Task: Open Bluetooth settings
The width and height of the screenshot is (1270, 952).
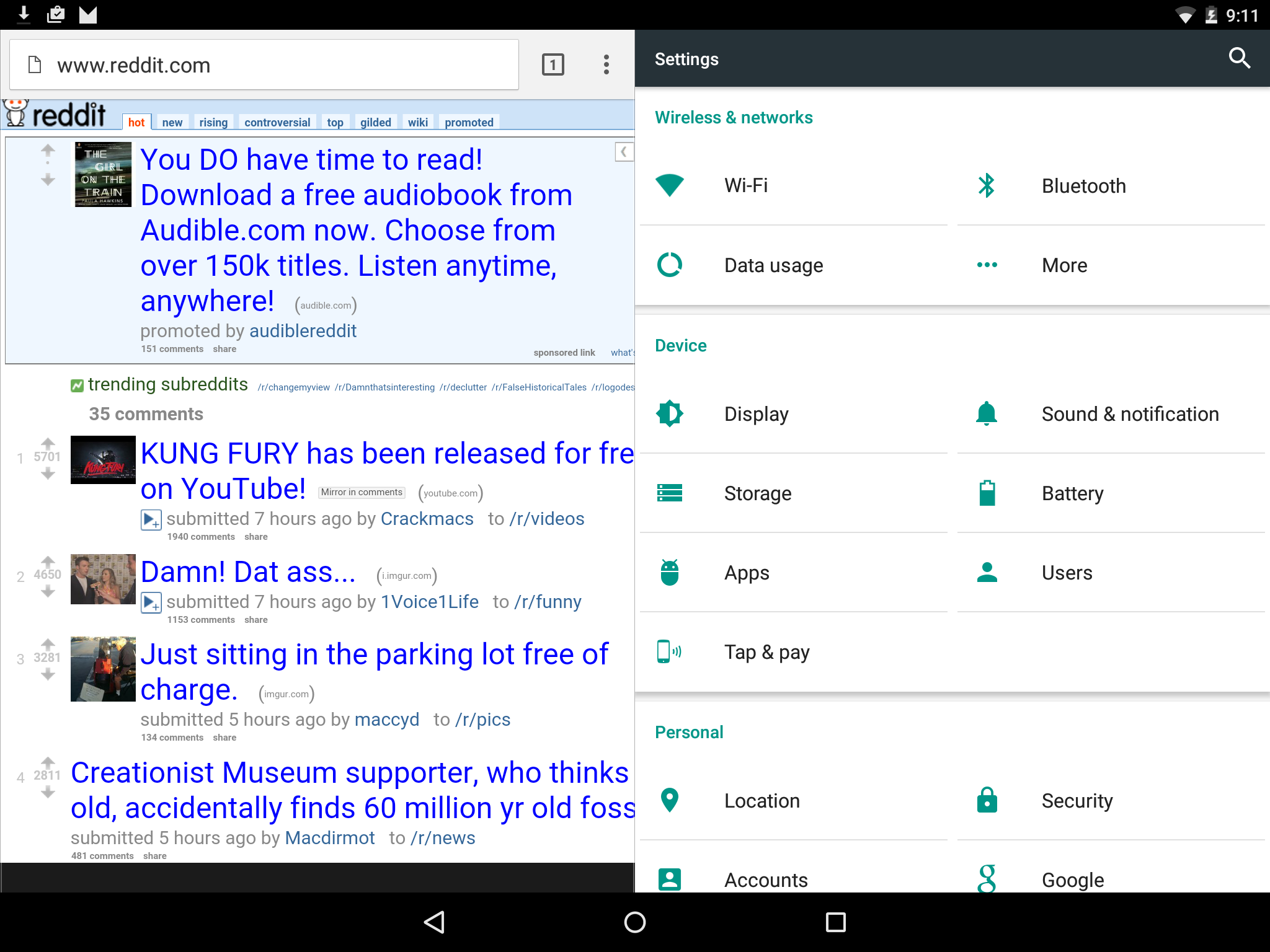Action: pyautogui.click(x=1083, y=185)
